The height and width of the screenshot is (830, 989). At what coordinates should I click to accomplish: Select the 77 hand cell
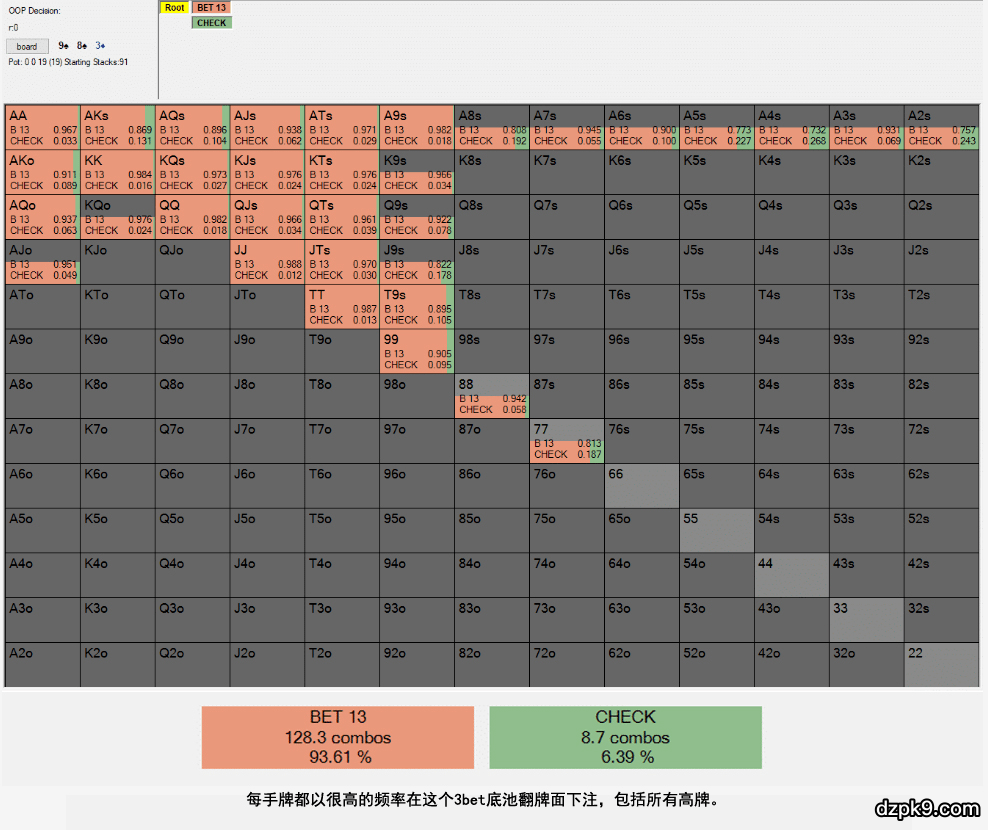(x=566, y=441)
